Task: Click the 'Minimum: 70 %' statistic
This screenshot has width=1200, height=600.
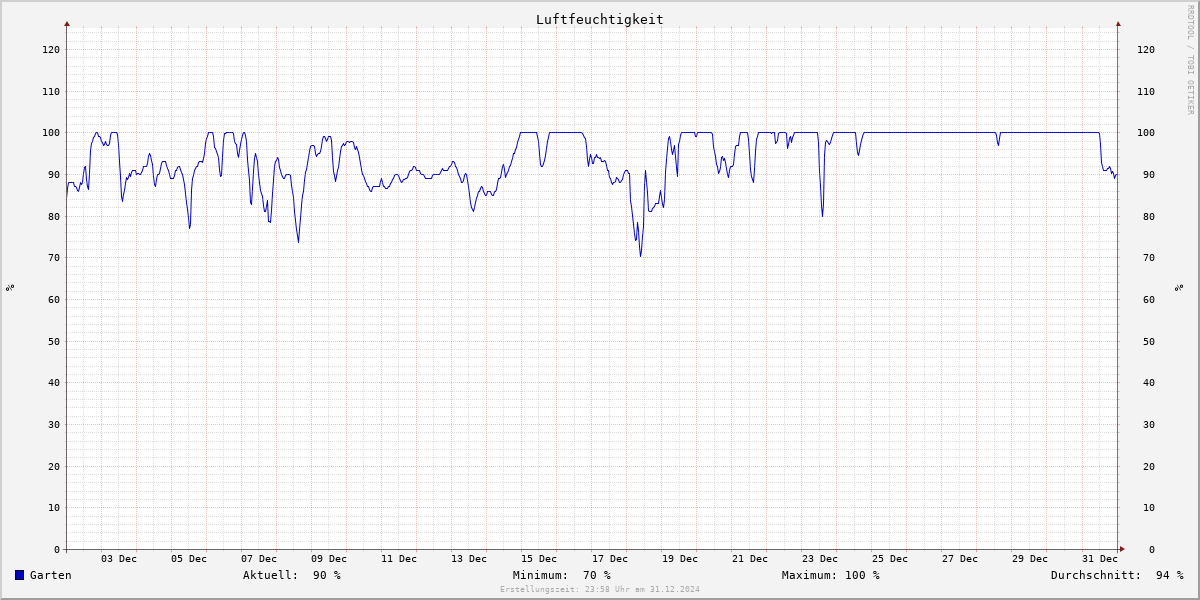Action: point(562,575)
